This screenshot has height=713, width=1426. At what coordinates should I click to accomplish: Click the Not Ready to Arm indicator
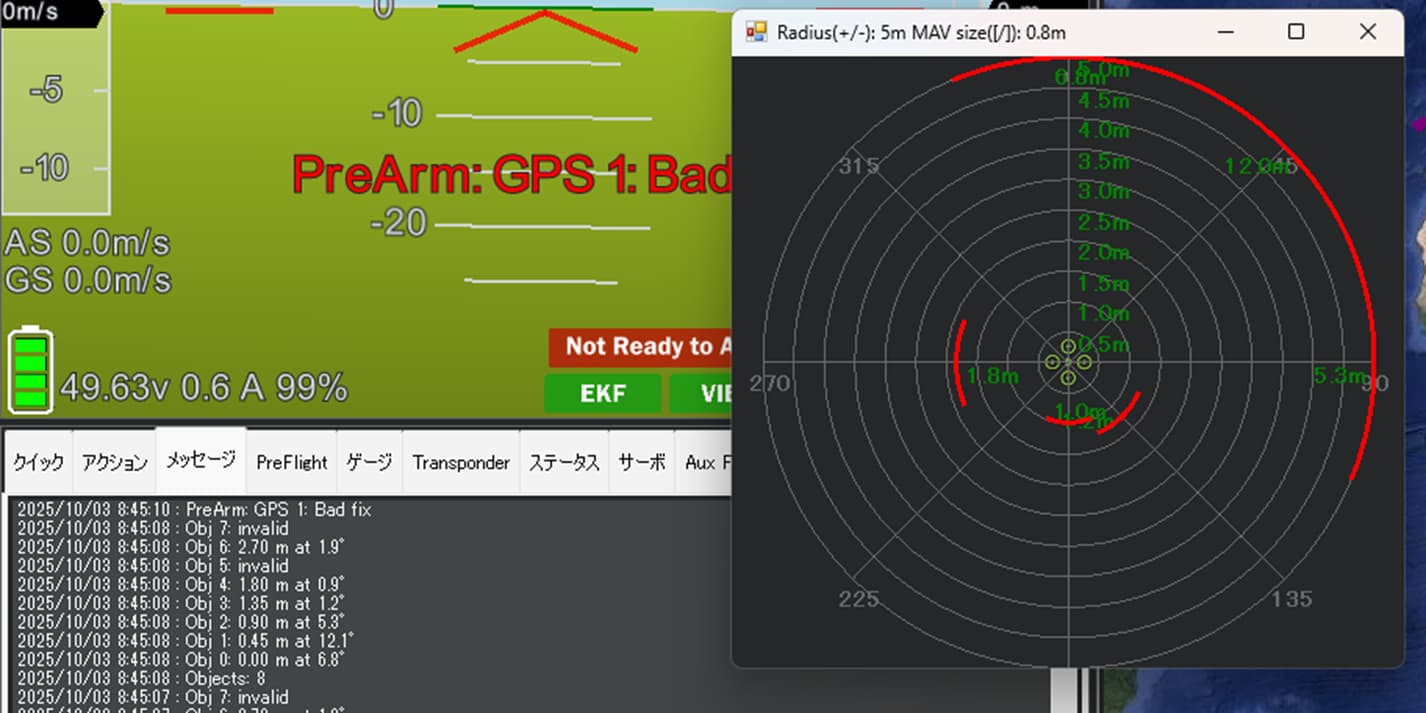(640, 347)
